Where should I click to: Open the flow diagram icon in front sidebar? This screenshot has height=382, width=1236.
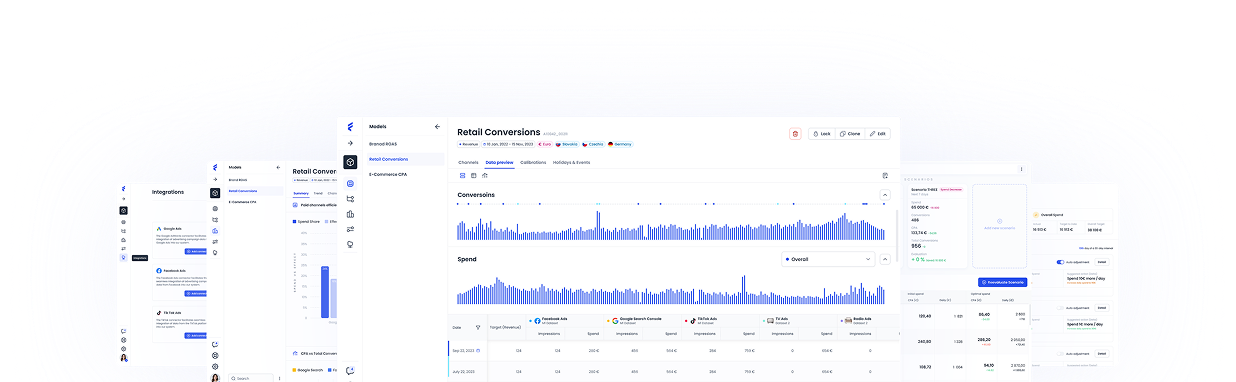[350, 199]
